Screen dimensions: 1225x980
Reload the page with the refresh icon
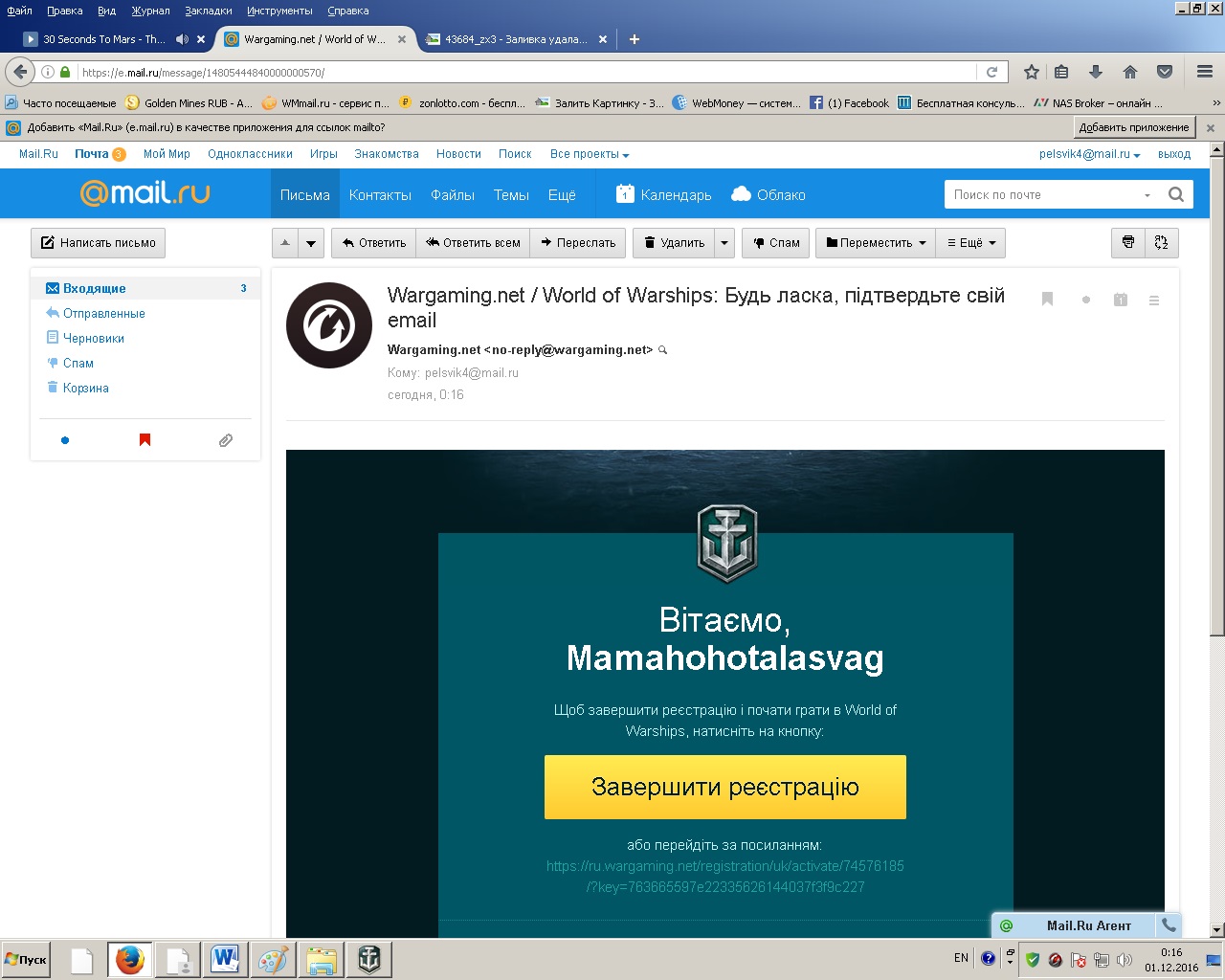point(991,72)
